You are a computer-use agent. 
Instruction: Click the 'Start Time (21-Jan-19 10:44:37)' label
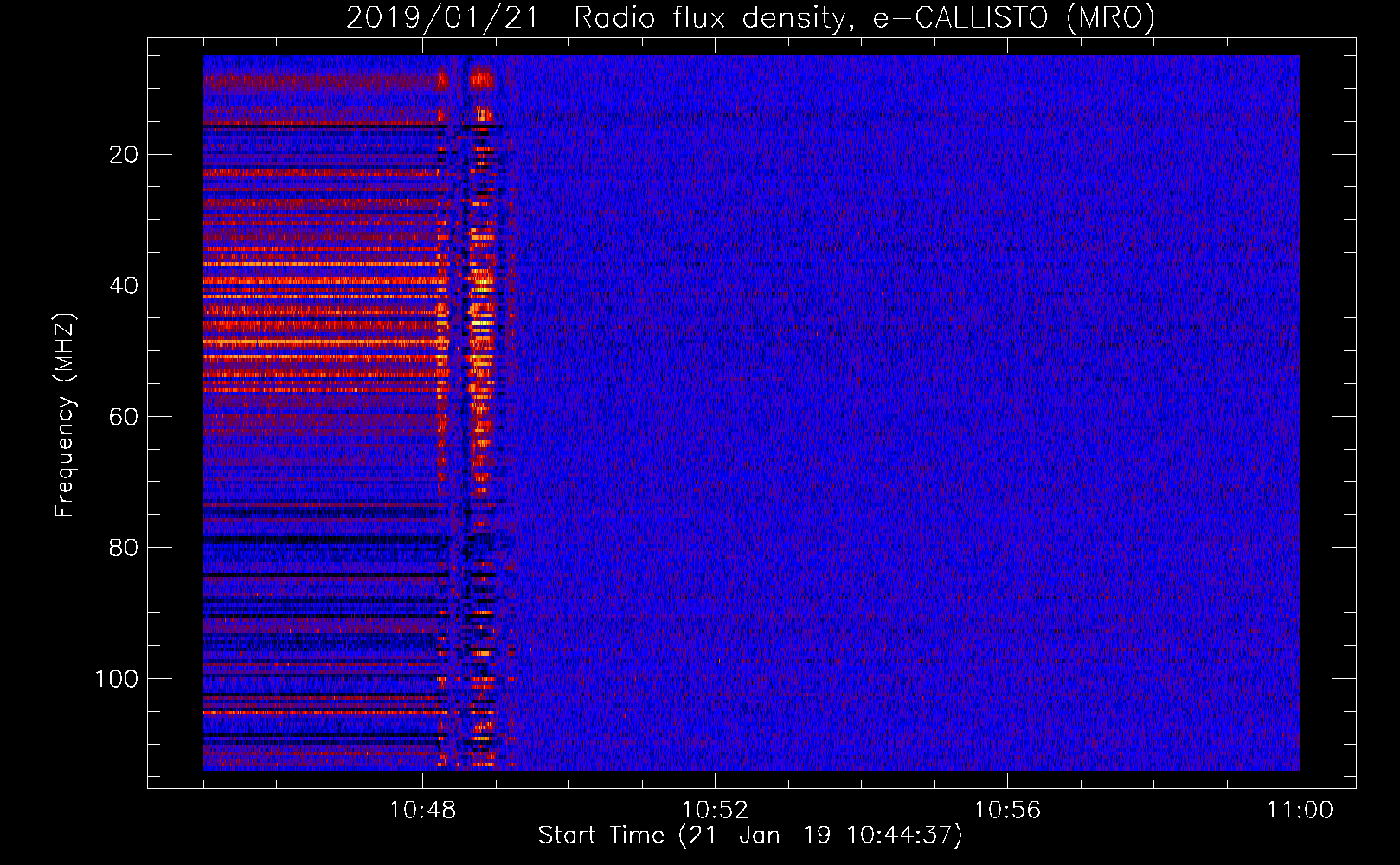(750, 836)
